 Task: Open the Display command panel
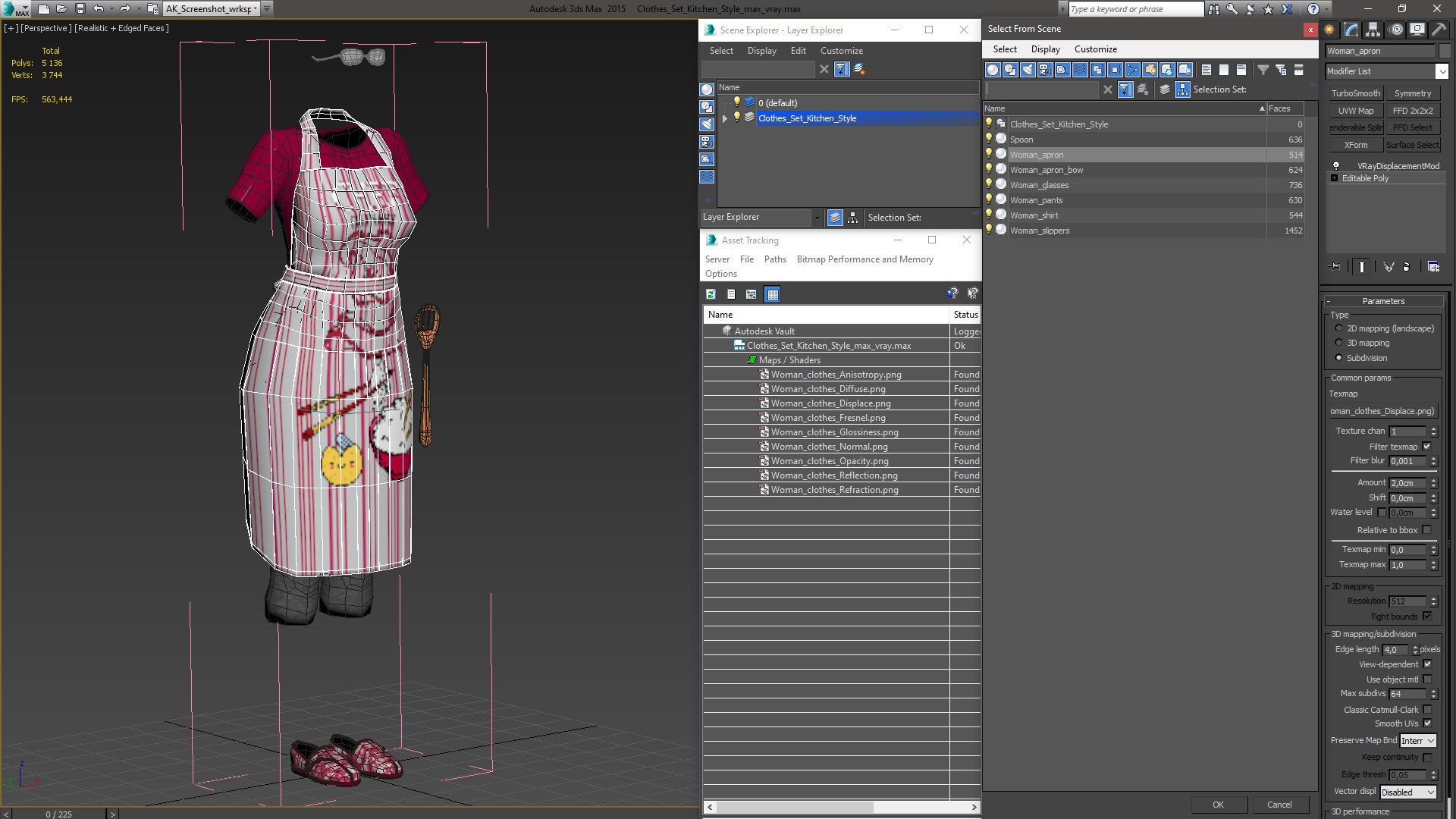1417,30
